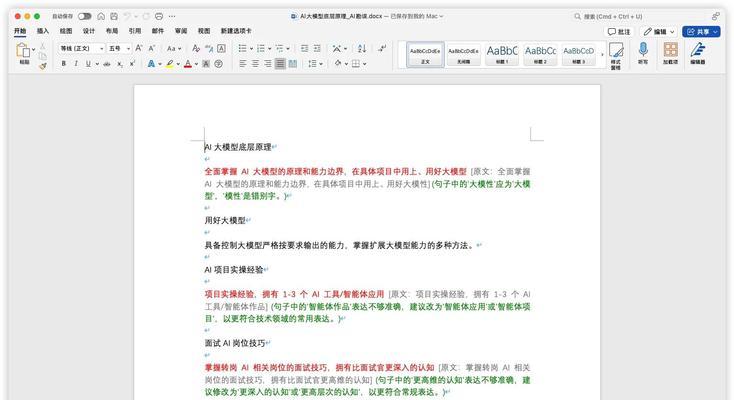Open the borders dropdown arrow
734x400 pixels.
[364, 64]
